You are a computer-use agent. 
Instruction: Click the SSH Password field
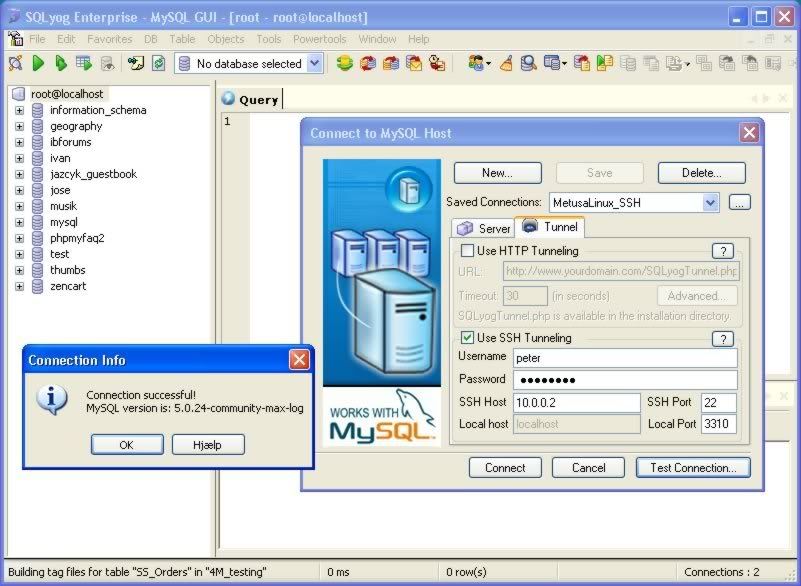click(x=625, y=380)
